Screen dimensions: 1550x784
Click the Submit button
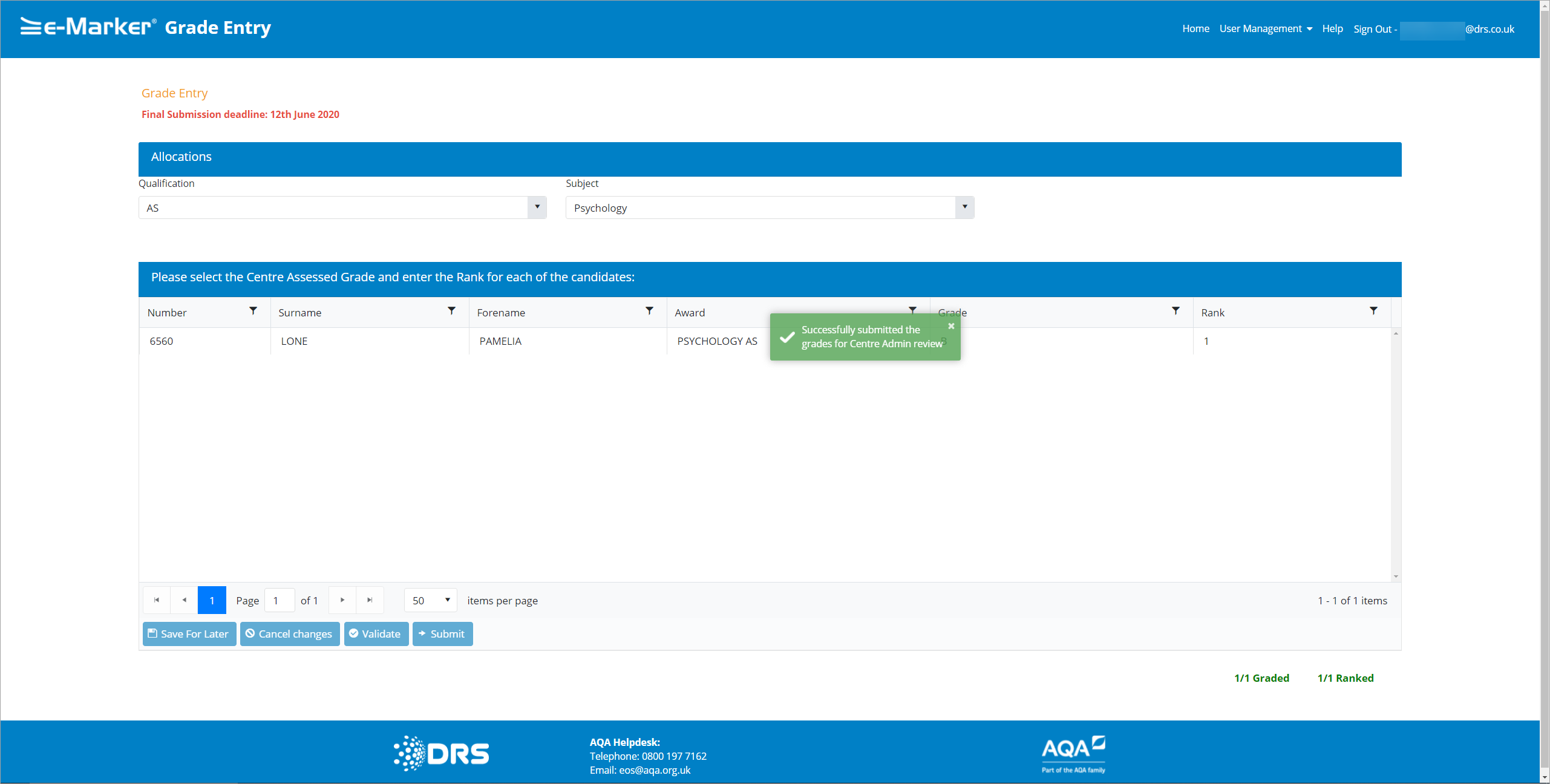[x=442, y=634]
